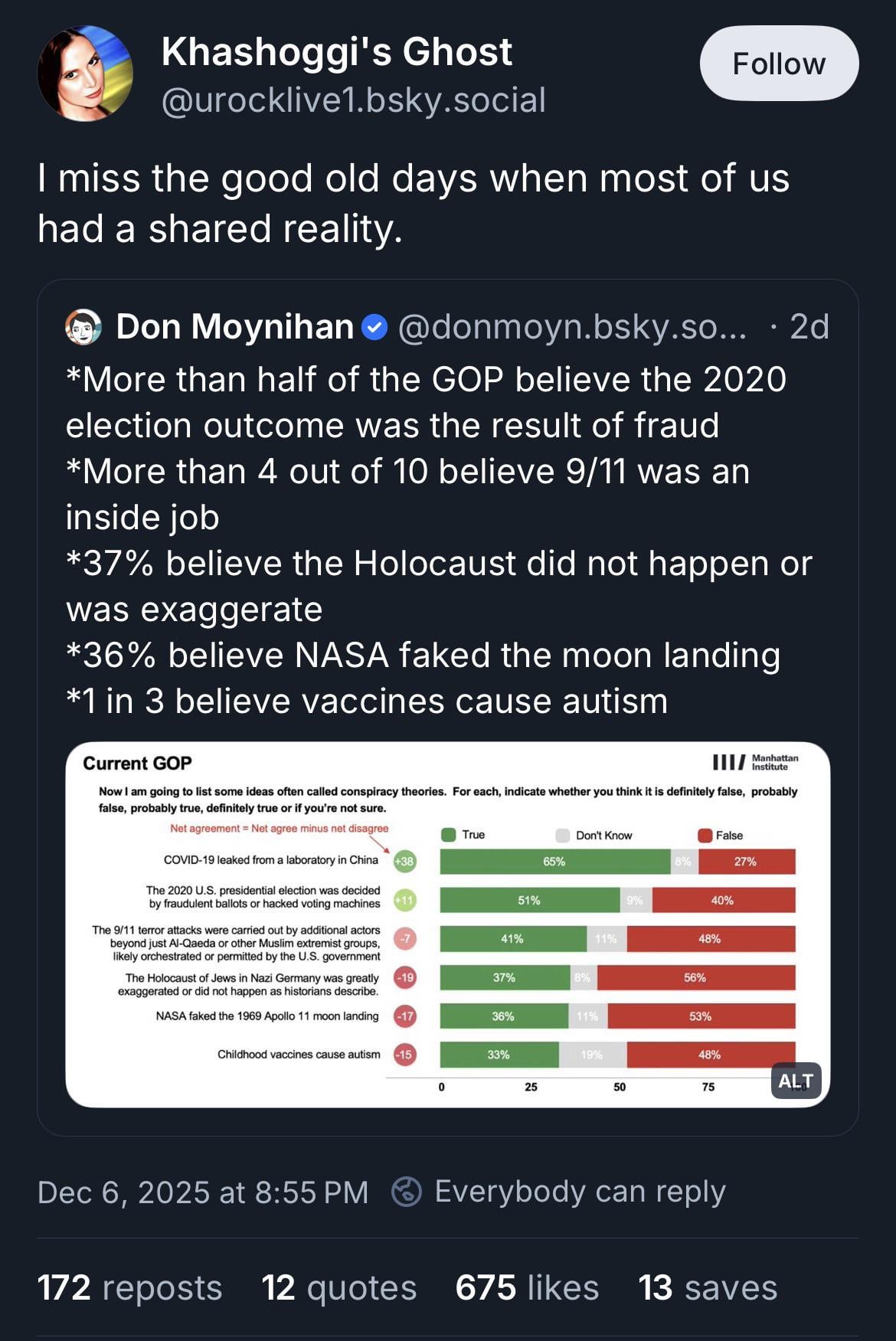This screenshot has width=896, height=1341.
Task: View the 675 likes list
Action: click(526, 1287)
